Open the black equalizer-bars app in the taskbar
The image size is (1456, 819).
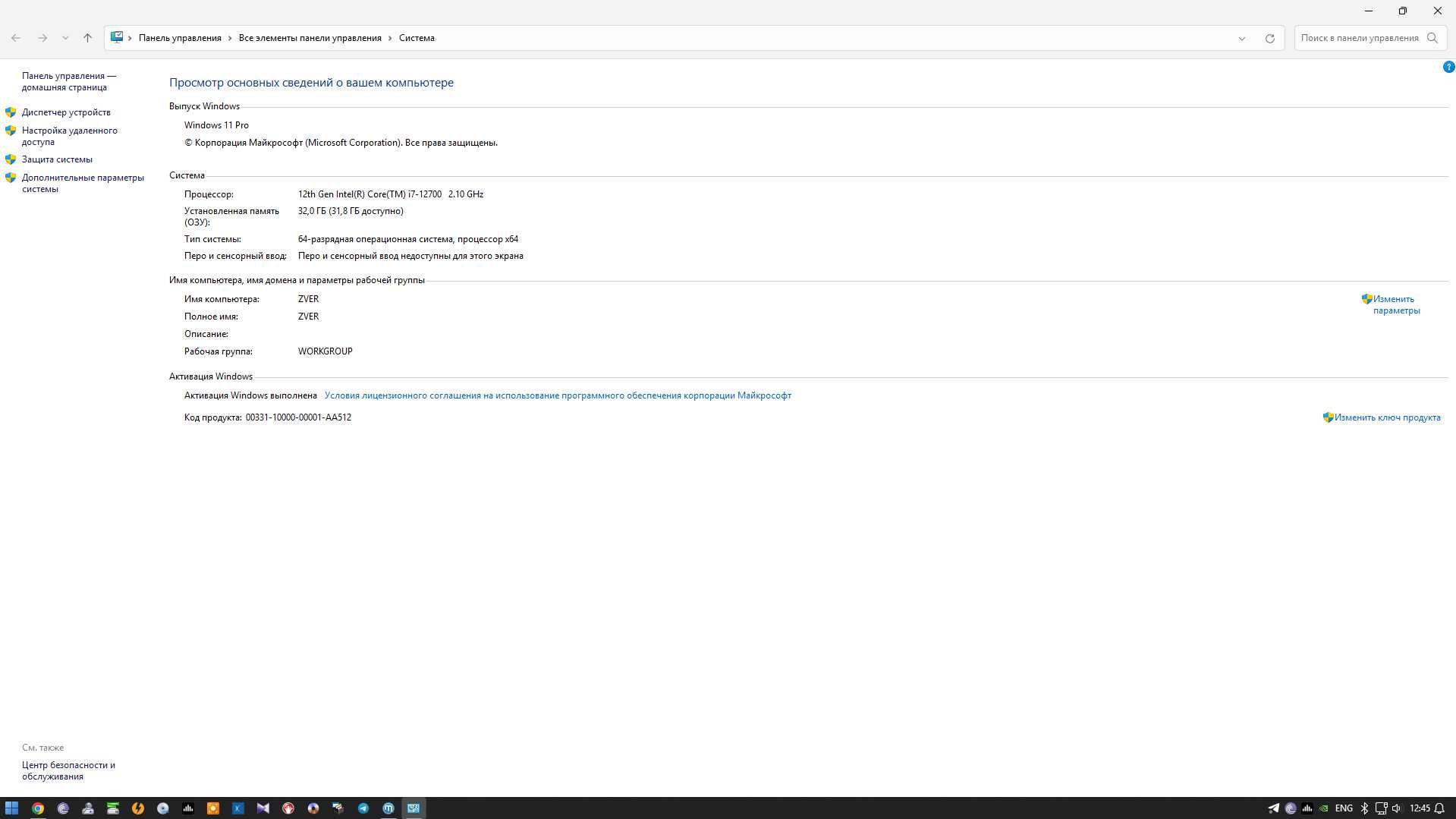point(188,808)
